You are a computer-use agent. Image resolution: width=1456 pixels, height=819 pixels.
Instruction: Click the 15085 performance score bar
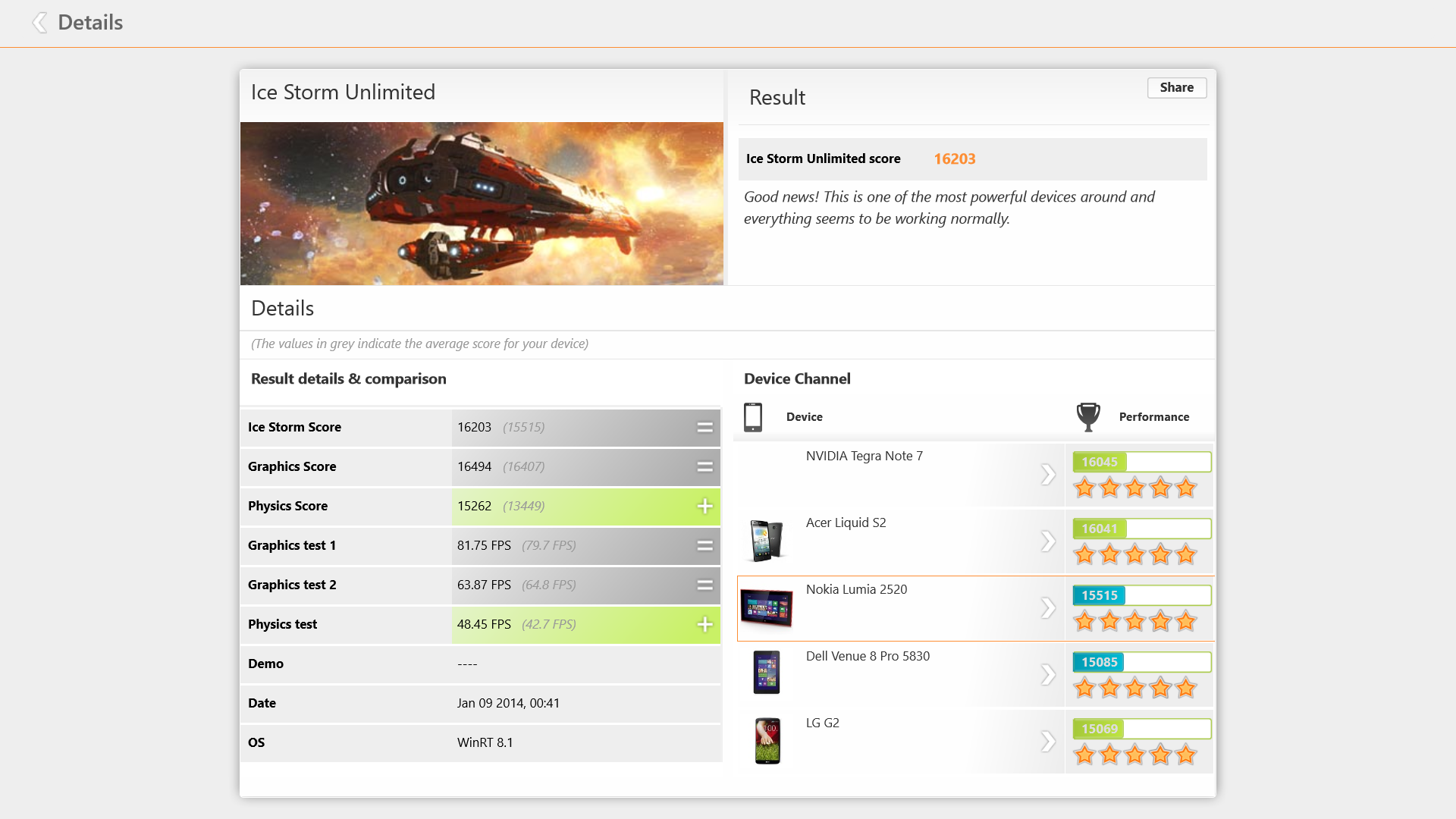click(x=1141, y=662)
